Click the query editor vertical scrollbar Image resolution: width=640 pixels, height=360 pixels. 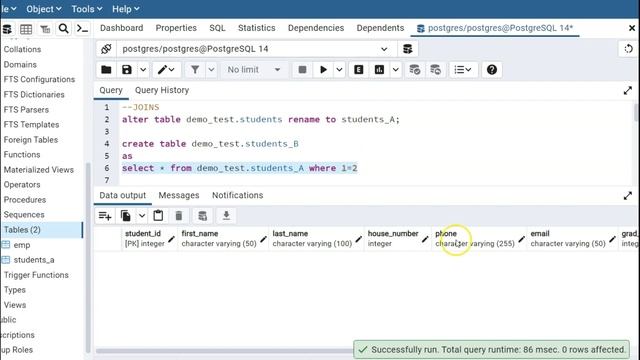click(636, 113)
